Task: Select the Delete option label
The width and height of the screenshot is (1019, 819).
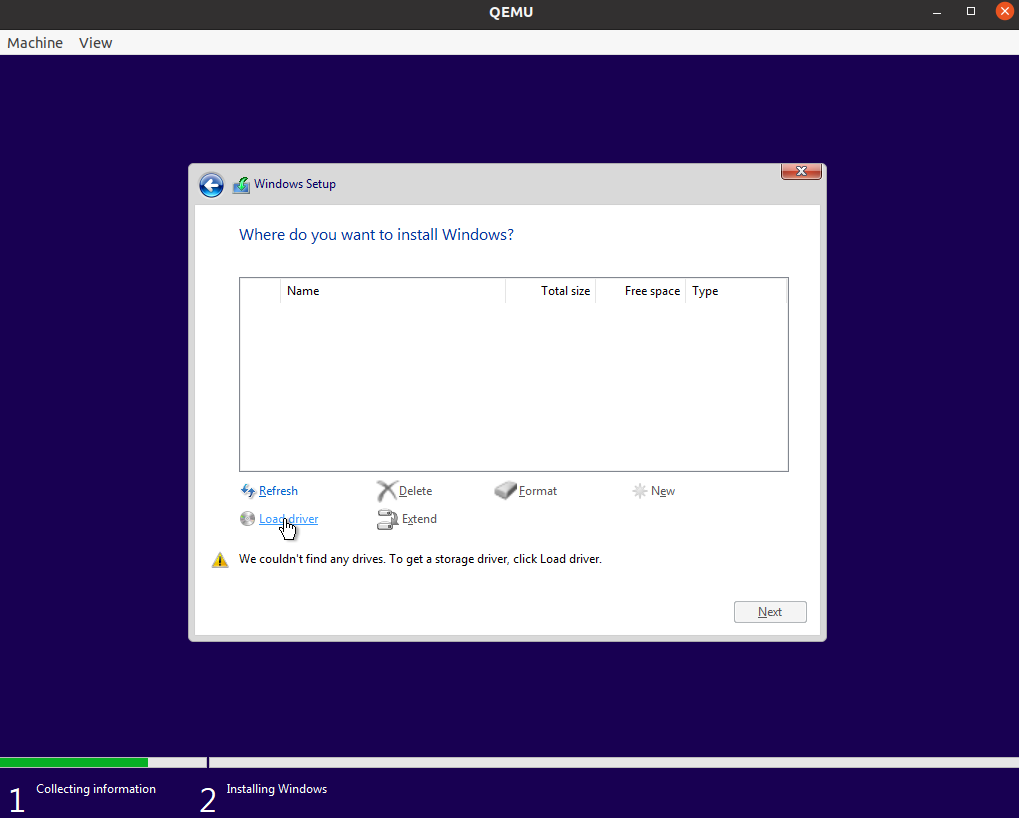Action: coord(415,491)
